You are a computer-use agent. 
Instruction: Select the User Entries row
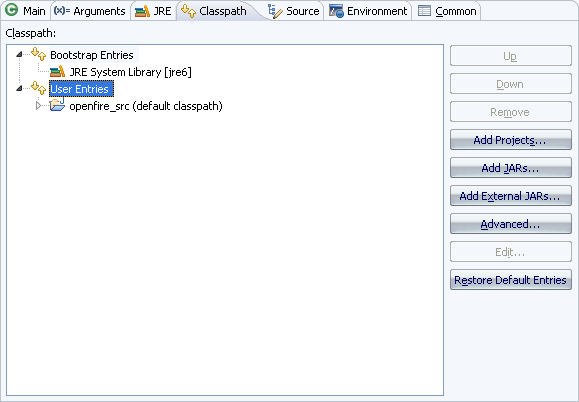tap(81, 89)
